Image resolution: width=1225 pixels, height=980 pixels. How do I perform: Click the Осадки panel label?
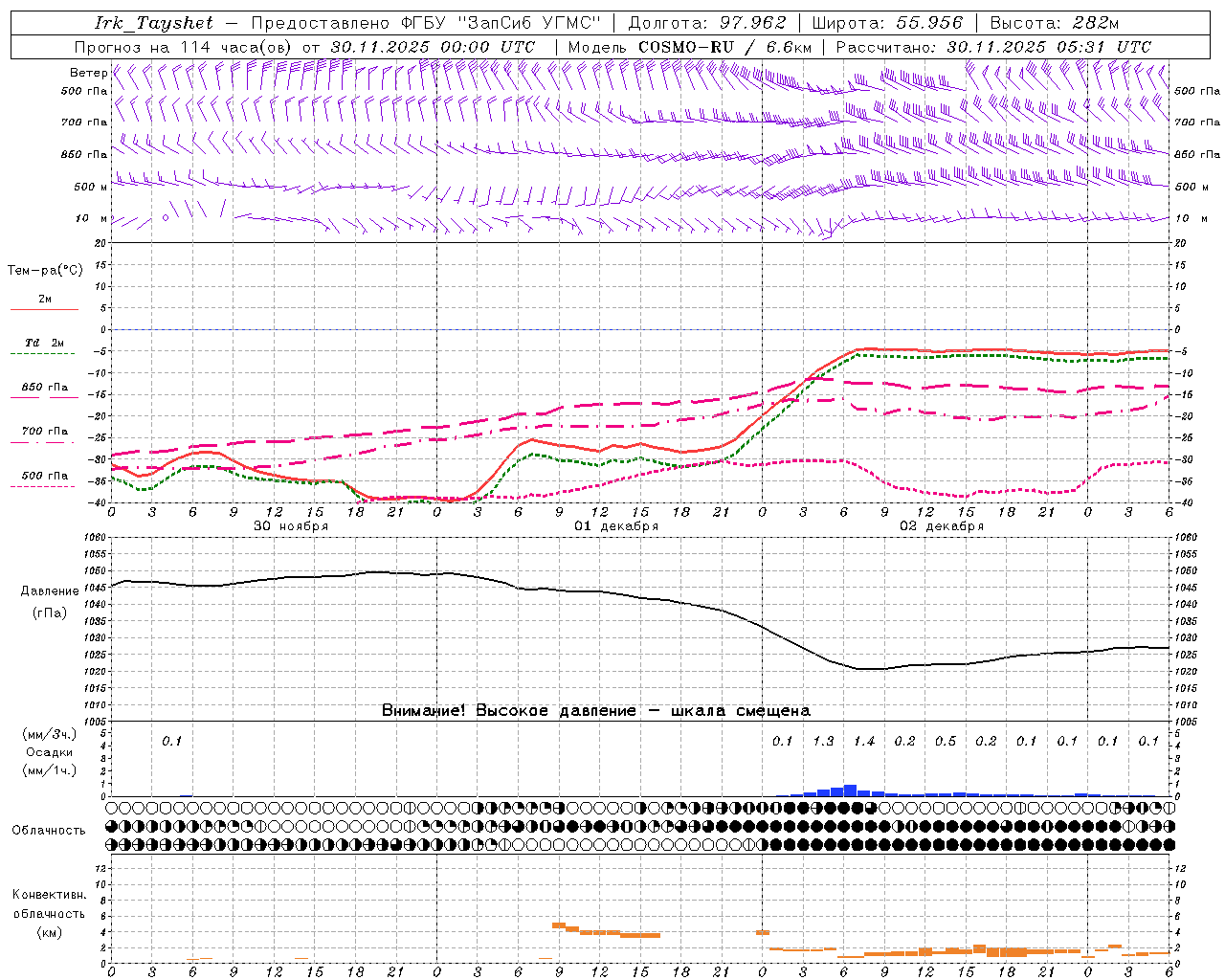(49, 752)
